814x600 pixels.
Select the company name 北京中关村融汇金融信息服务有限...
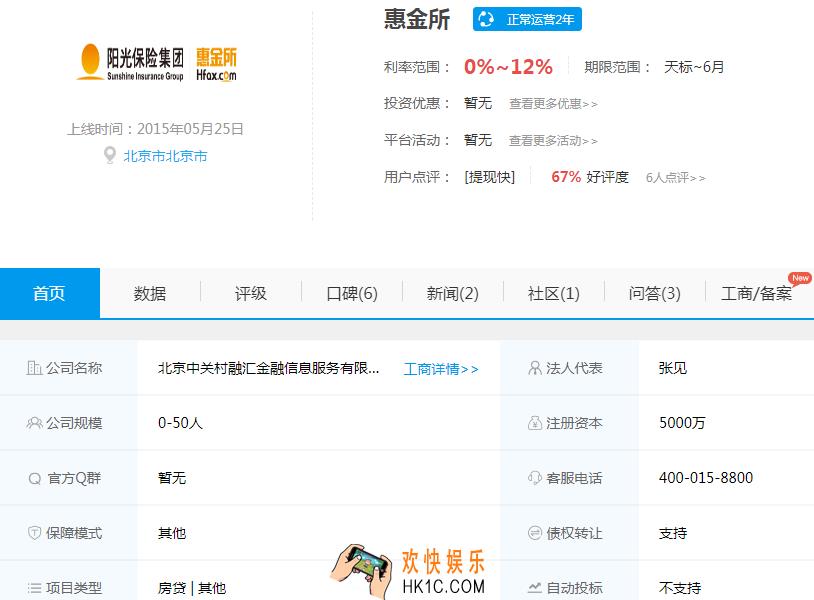268,369
